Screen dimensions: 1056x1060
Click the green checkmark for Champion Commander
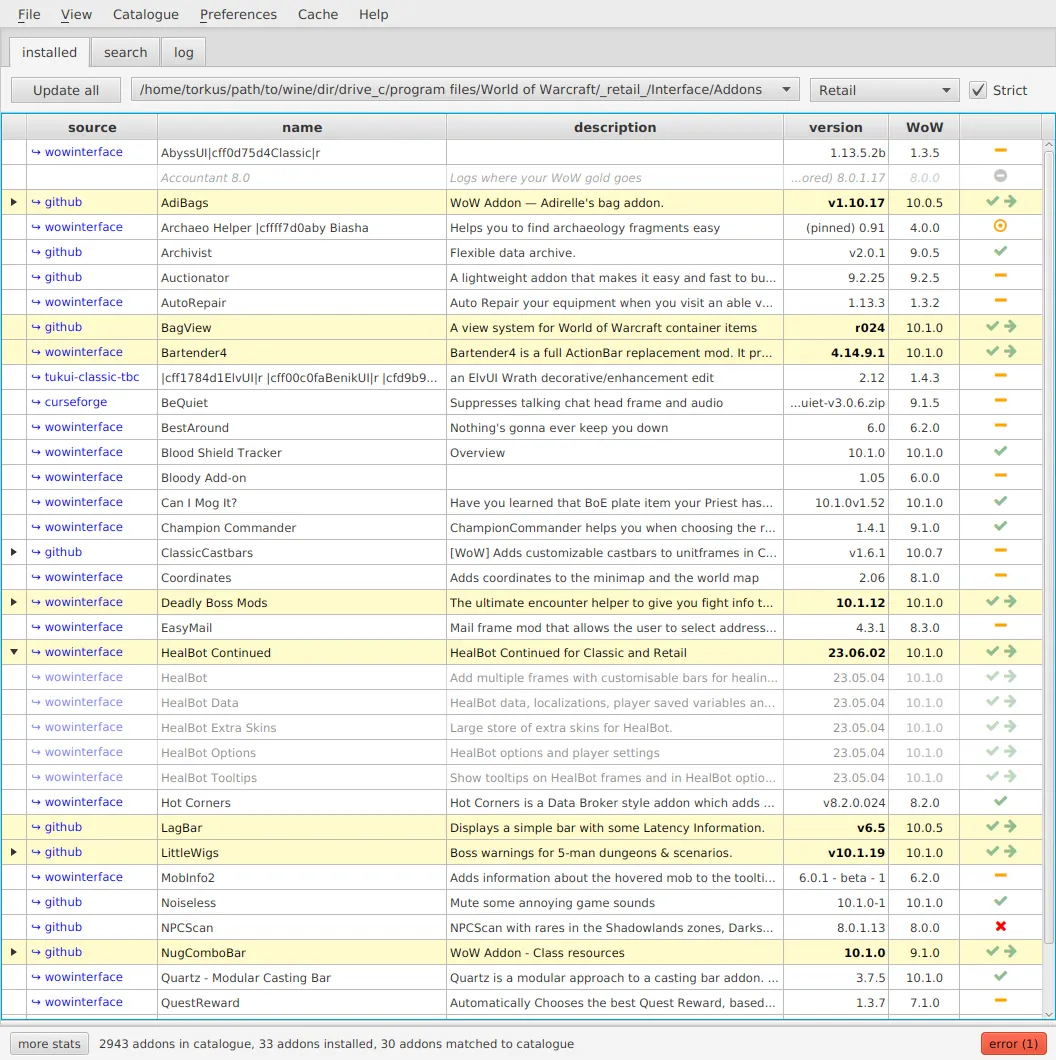click(x=1001, y=527)
